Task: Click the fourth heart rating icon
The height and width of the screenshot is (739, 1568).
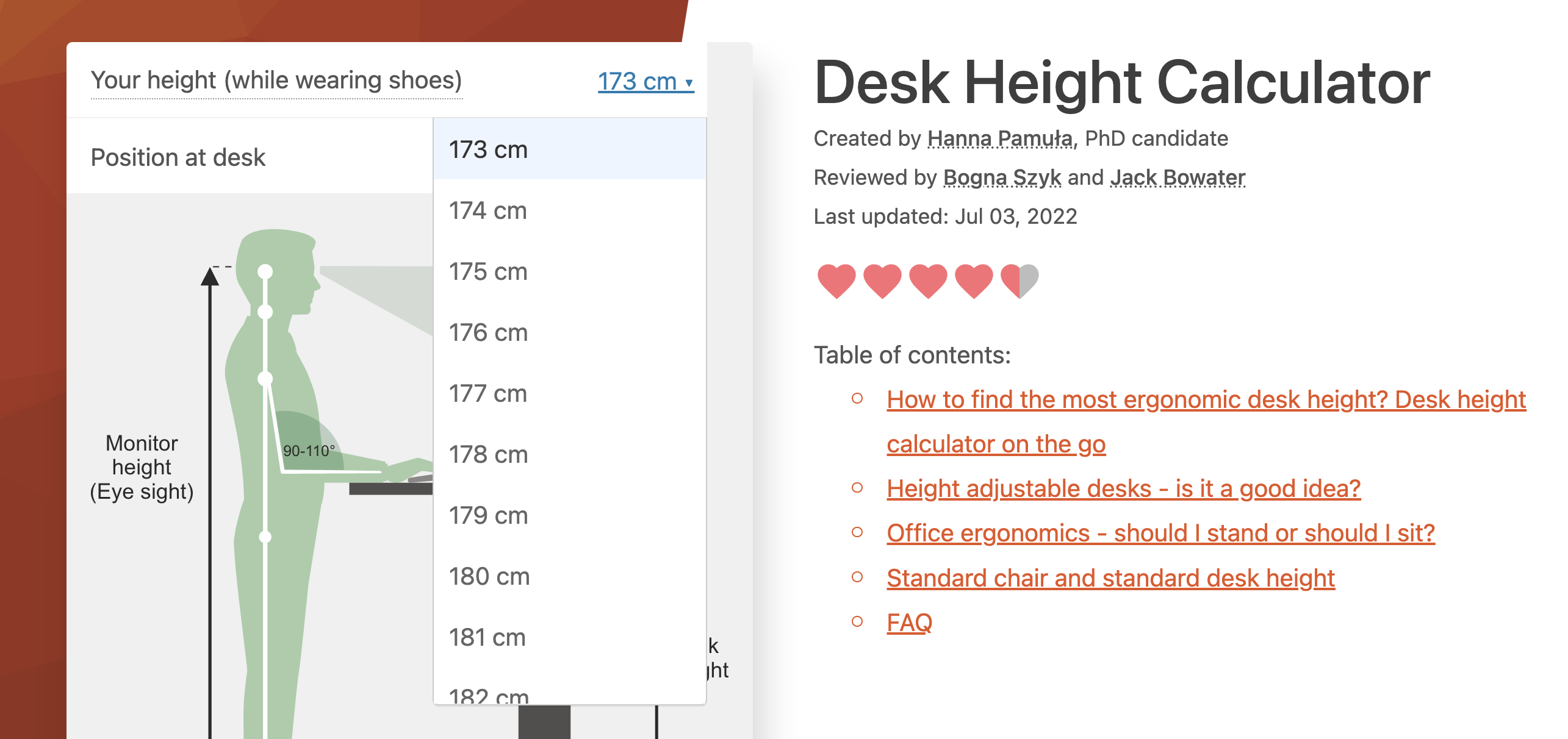Action: click(x=974, y=281)
